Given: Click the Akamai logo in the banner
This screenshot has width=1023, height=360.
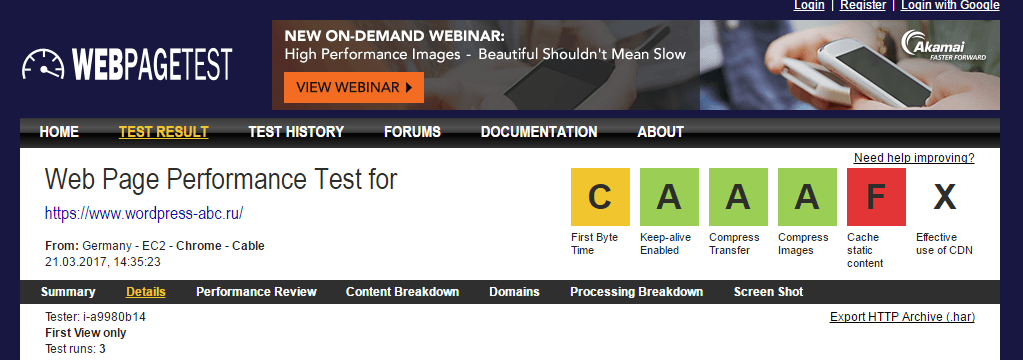Looking at the screenshot, I should point(943,46).
